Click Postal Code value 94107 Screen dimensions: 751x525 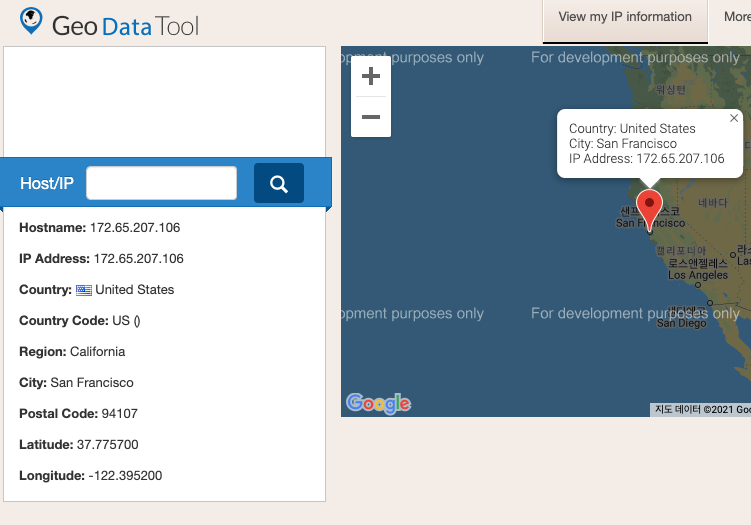120,413
